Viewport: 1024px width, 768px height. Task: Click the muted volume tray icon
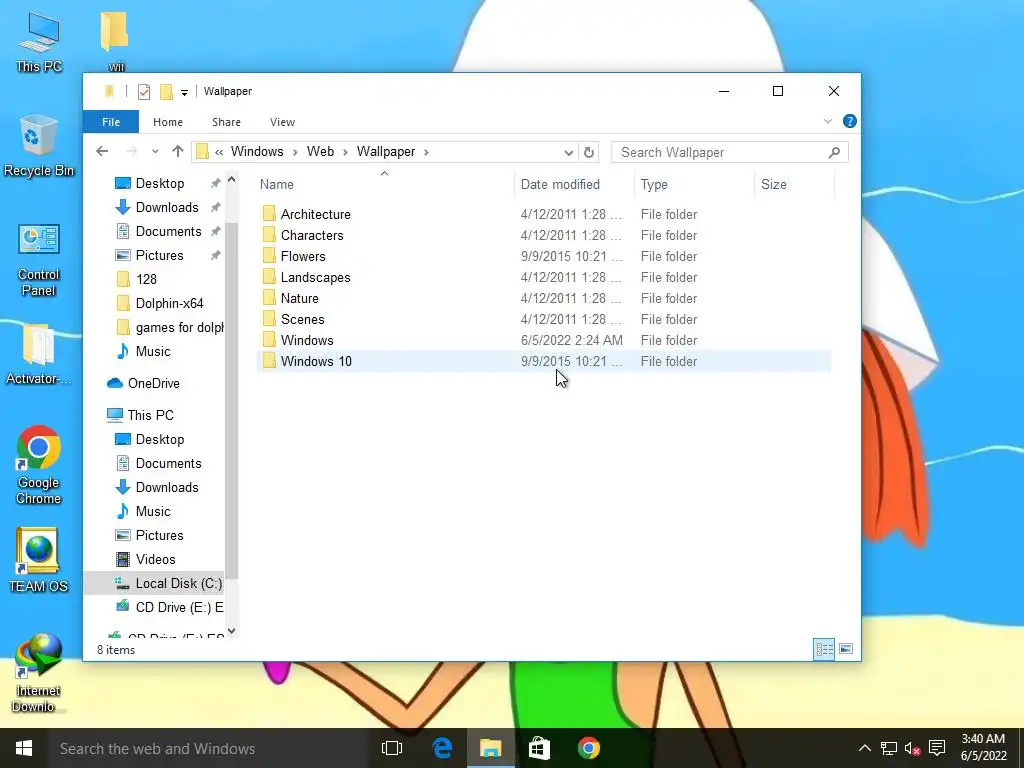pos(912,748)
